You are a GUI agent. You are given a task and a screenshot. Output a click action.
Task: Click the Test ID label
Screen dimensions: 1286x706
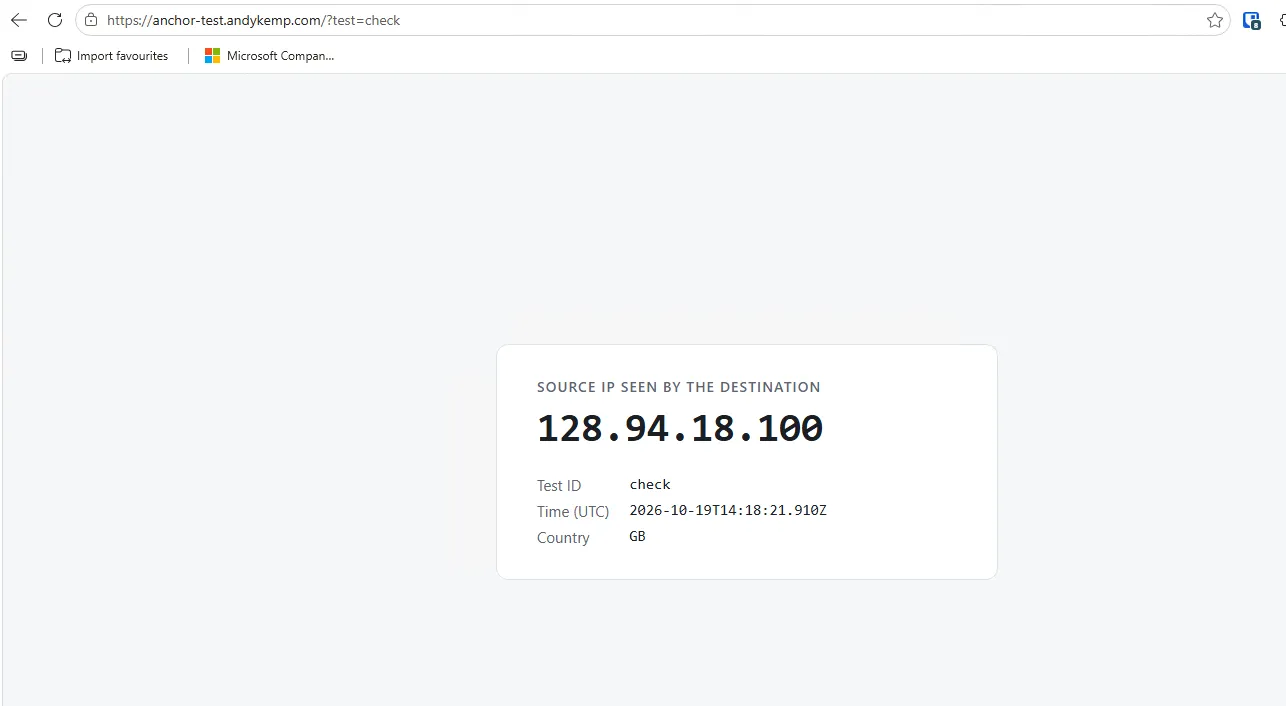pyautogui.click(x=559, y=486)
